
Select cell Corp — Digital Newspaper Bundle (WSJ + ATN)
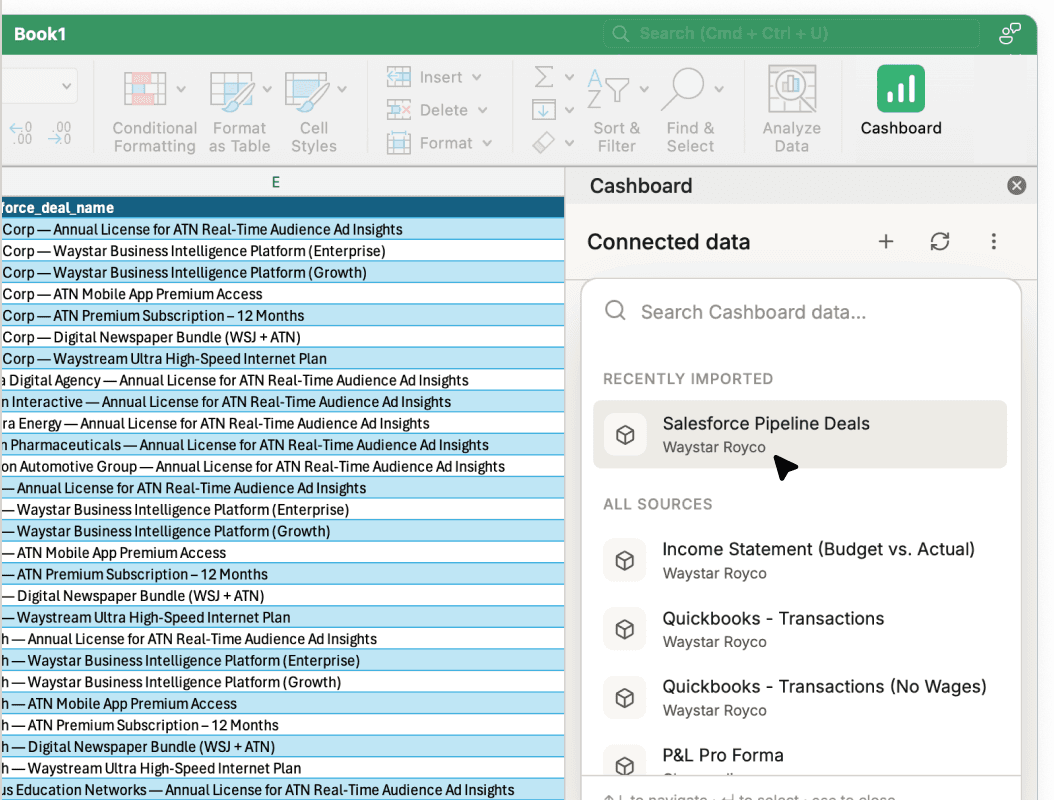pyautogui.click(x=282, y=337)
